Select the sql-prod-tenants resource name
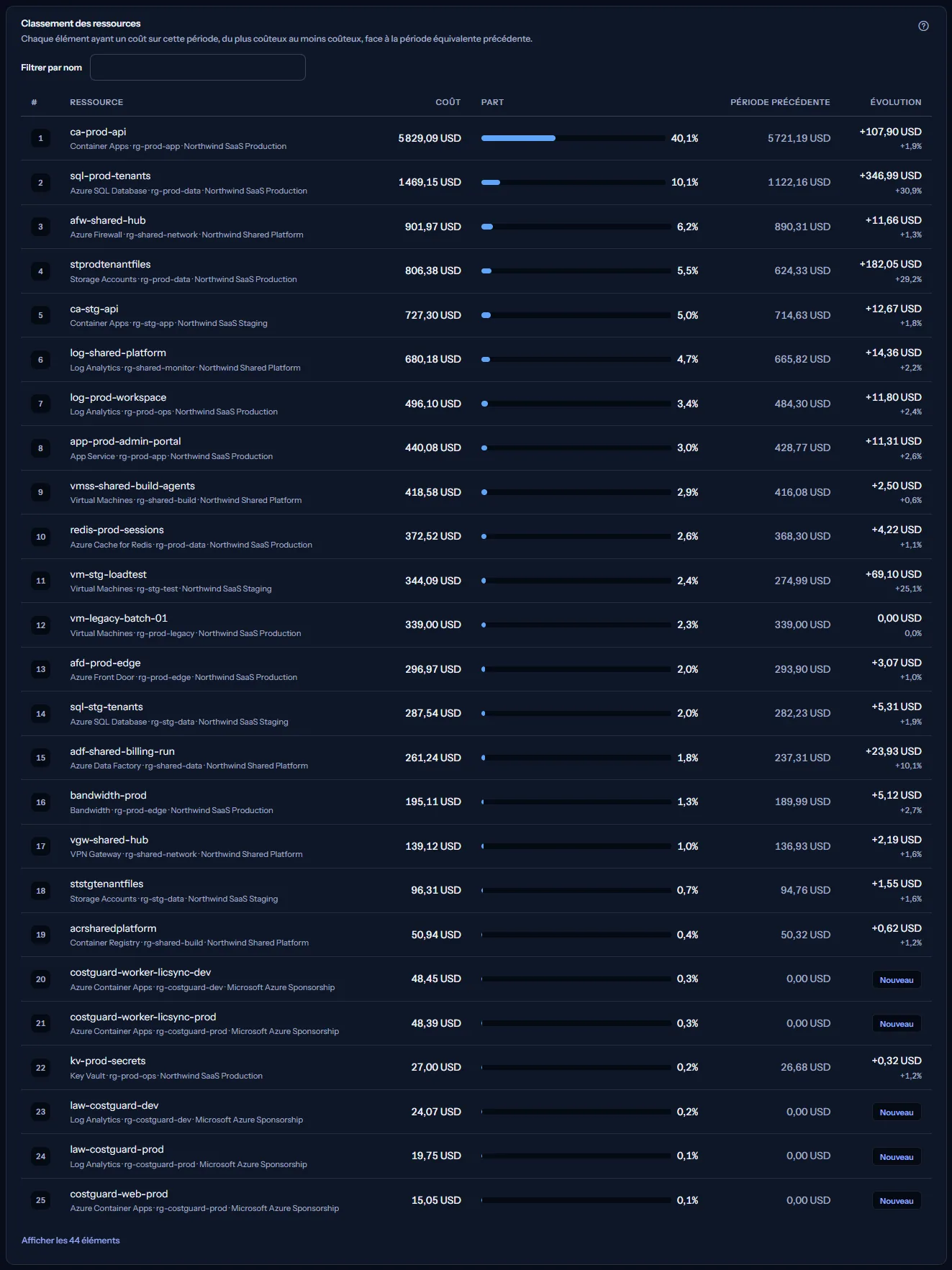The width and height of the screenshot is (952, 1270). coord(110,176)
